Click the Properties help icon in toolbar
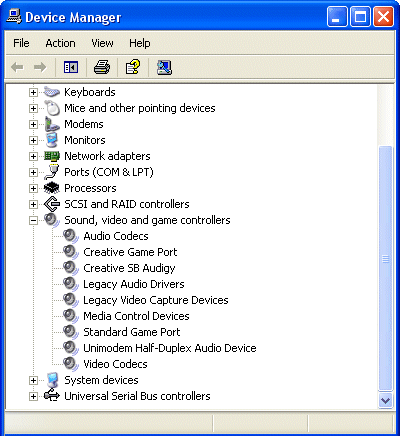Viewport: 400px width, 436px height. coord(133,67)
